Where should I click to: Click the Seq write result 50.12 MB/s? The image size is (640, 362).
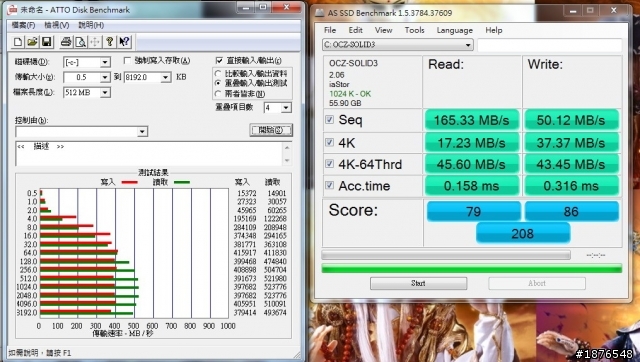[x=571, y=120]
